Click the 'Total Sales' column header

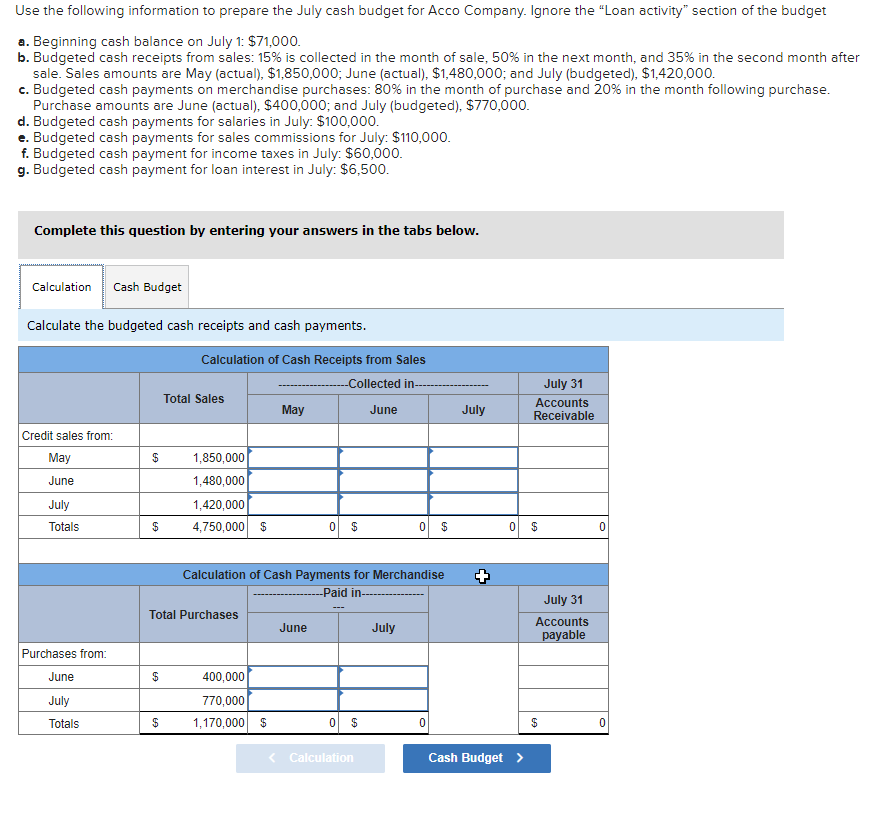[x=194, y=399]
